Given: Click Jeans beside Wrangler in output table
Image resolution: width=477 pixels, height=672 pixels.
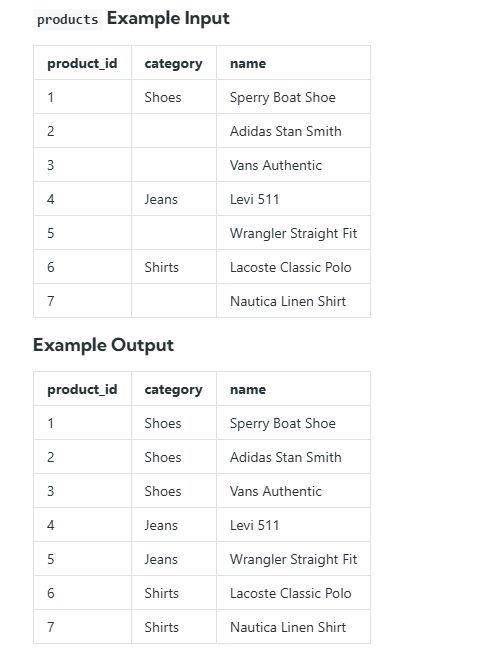Looking at the screenshot, I should point(161,559).
